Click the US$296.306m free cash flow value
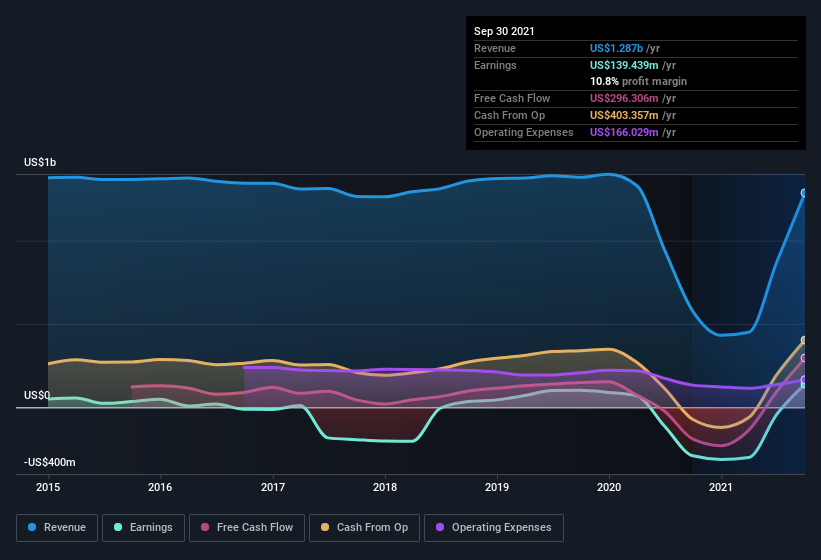Image resolution: width=821 pixels, height=560 pixels. 624,98
